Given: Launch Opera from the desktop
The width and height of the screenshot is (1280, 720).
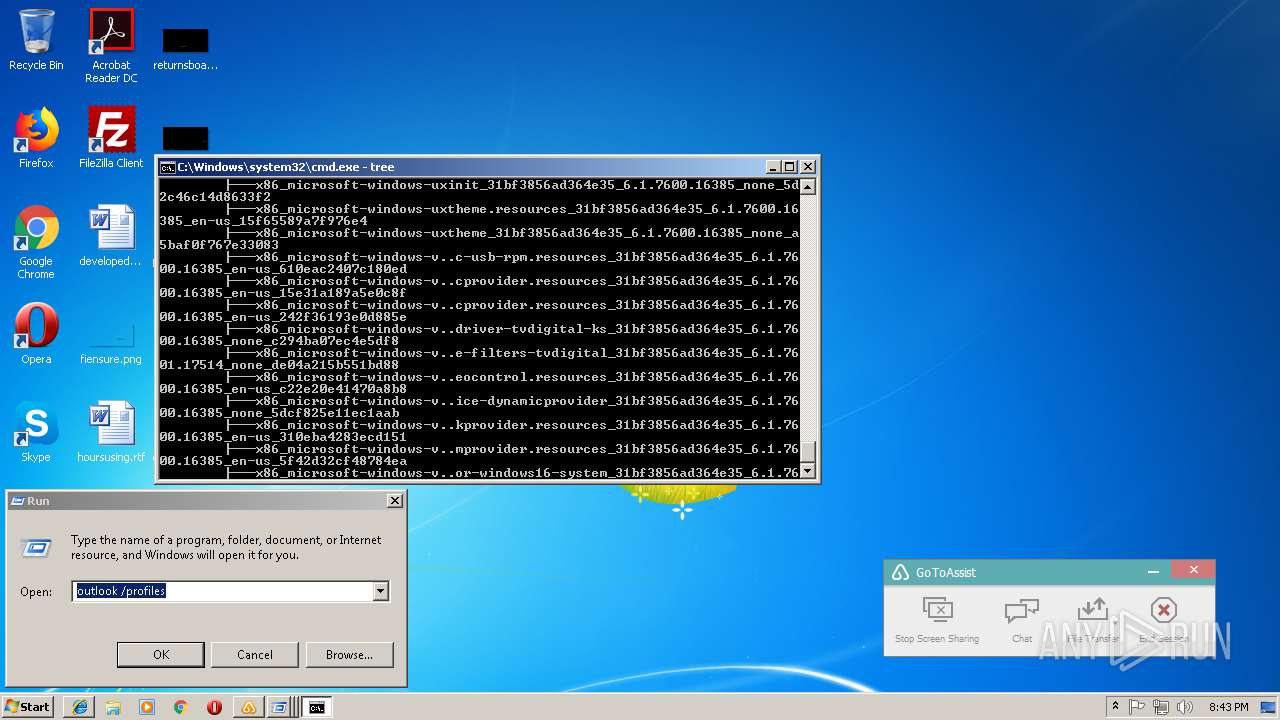Looking at the screenshot, I should [x=36, y=334].
